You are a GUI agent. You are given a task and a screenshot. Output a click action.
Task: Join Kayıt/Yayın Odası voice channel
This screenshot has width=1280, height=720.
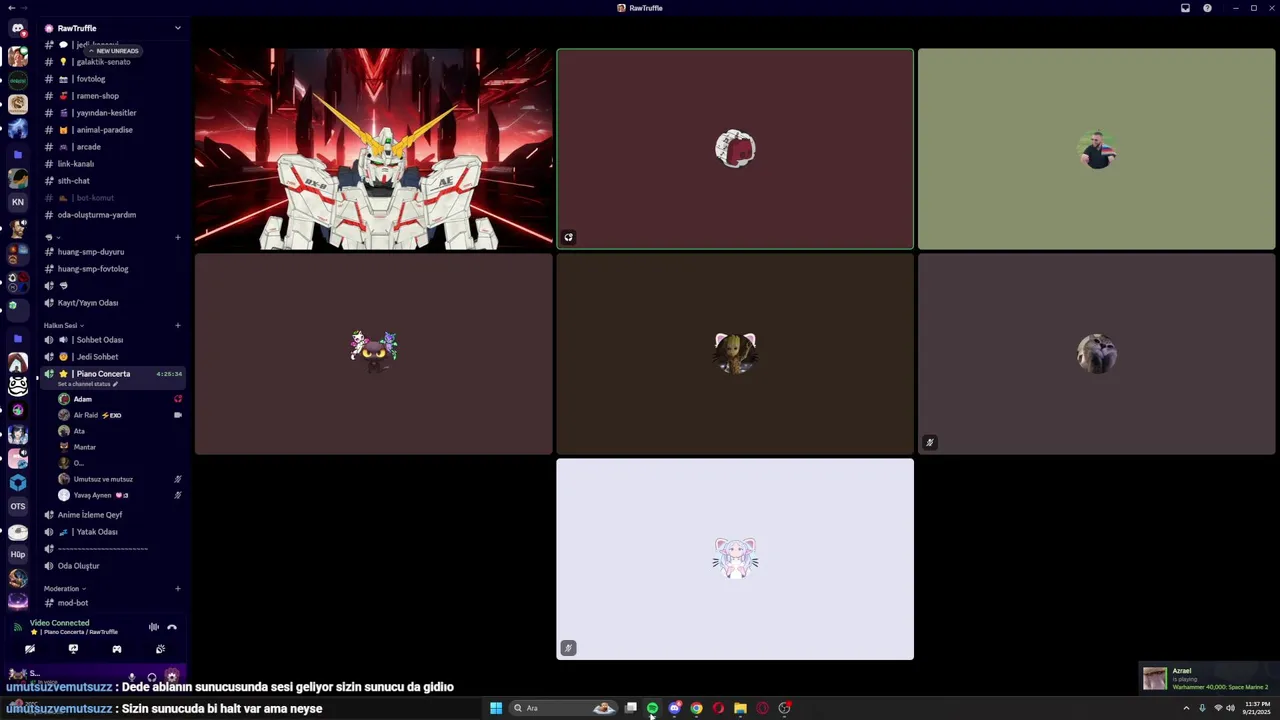pos(112,303)
